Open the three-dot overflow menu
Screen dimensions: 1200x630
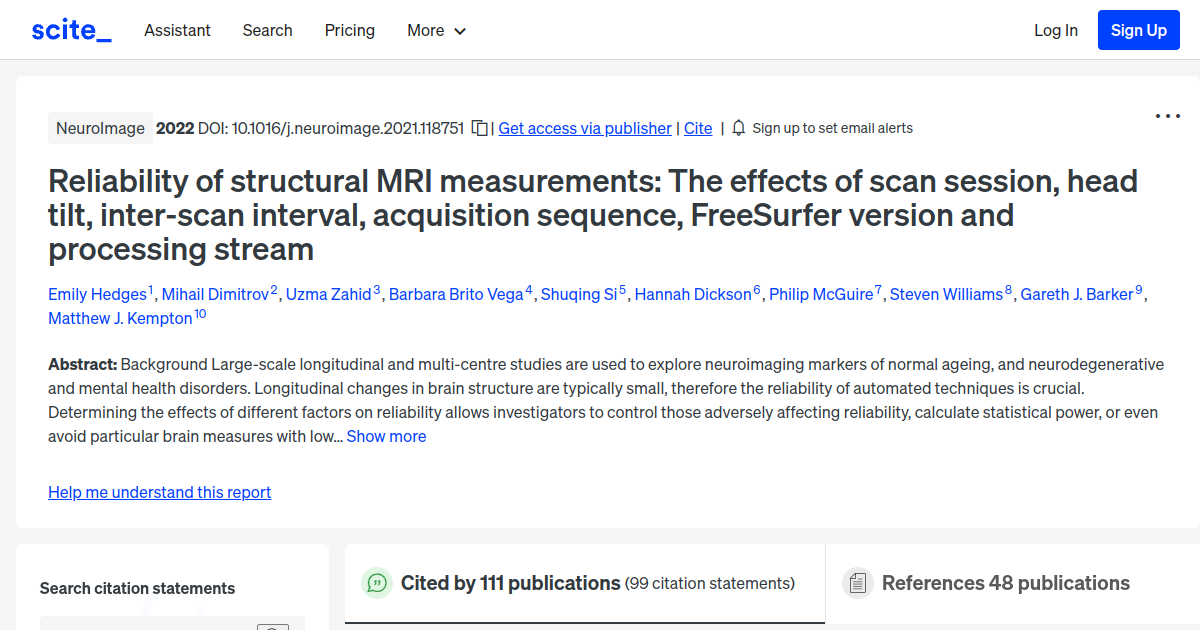coord(1167,116)
